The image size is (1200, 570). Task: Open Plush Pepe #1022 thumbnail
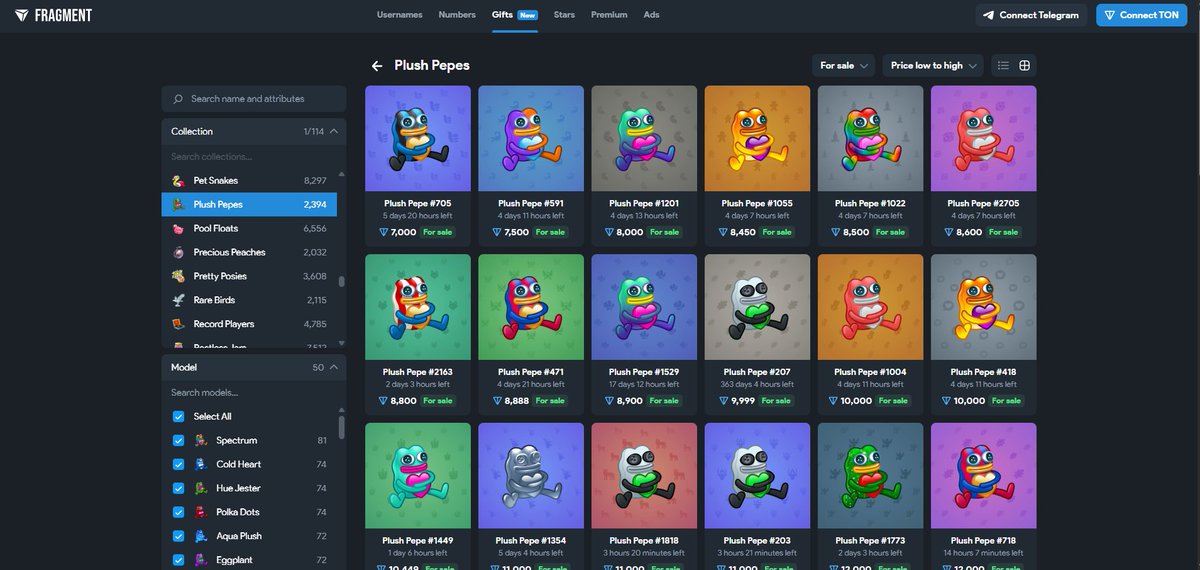pyautogui.click(x=870, y=139)
